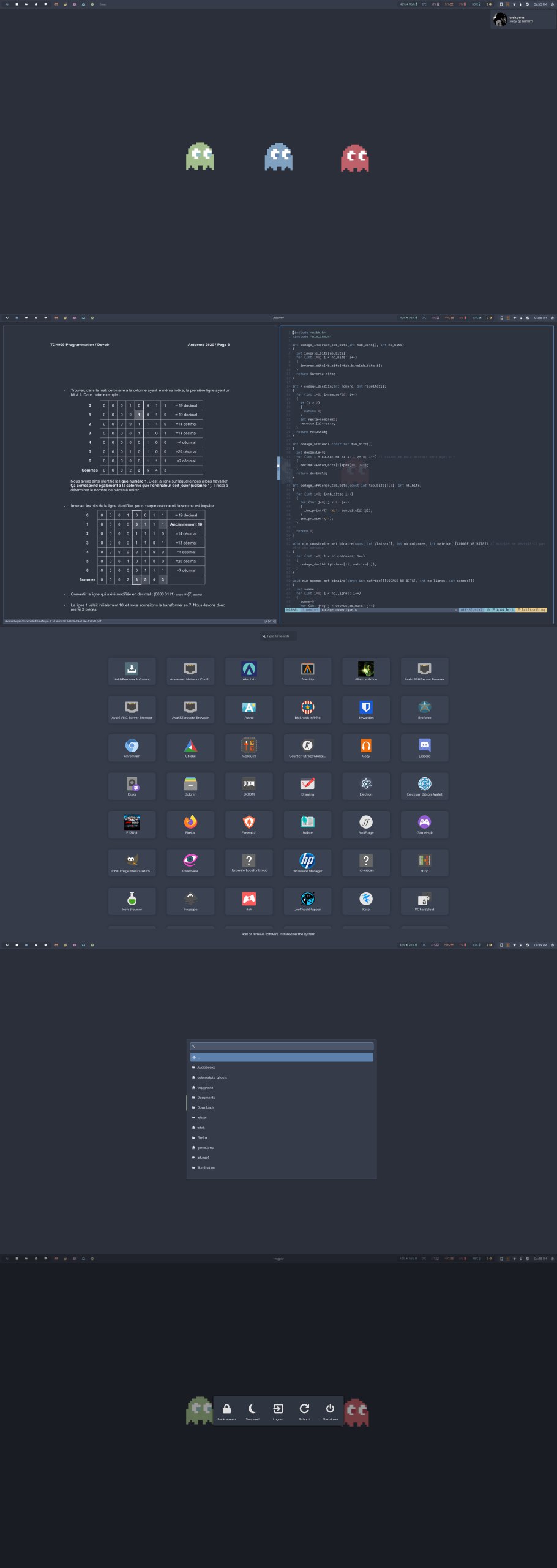Click Reboot in power menu
Viewport: 557px width, 1568px height.
click(x=304, y=1412)
